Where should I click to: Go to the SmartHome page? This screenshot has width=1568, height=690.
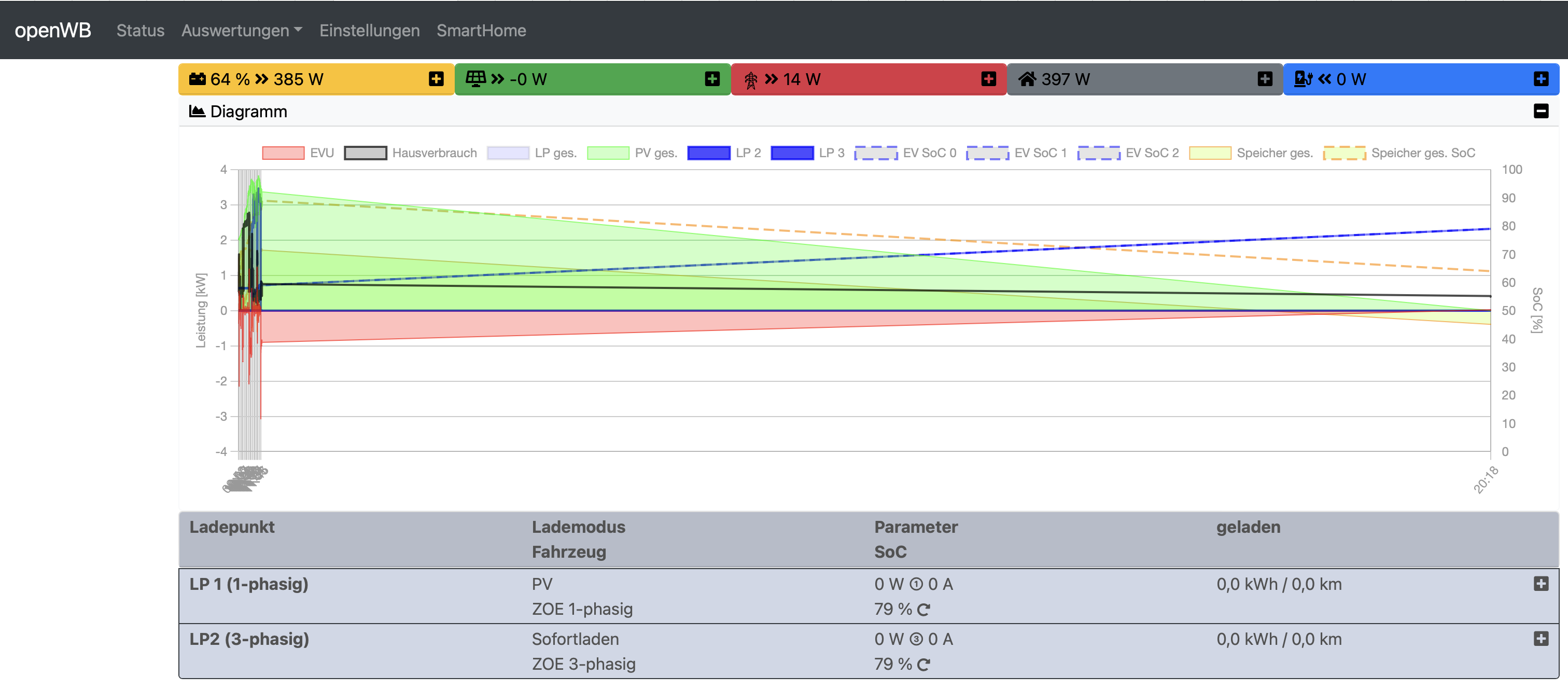(x=481, y=31)
